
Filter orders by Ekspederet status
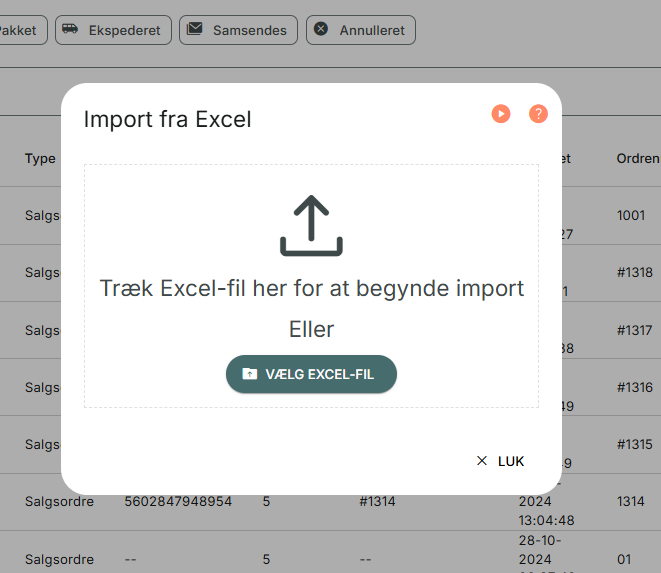click(113, 30)
